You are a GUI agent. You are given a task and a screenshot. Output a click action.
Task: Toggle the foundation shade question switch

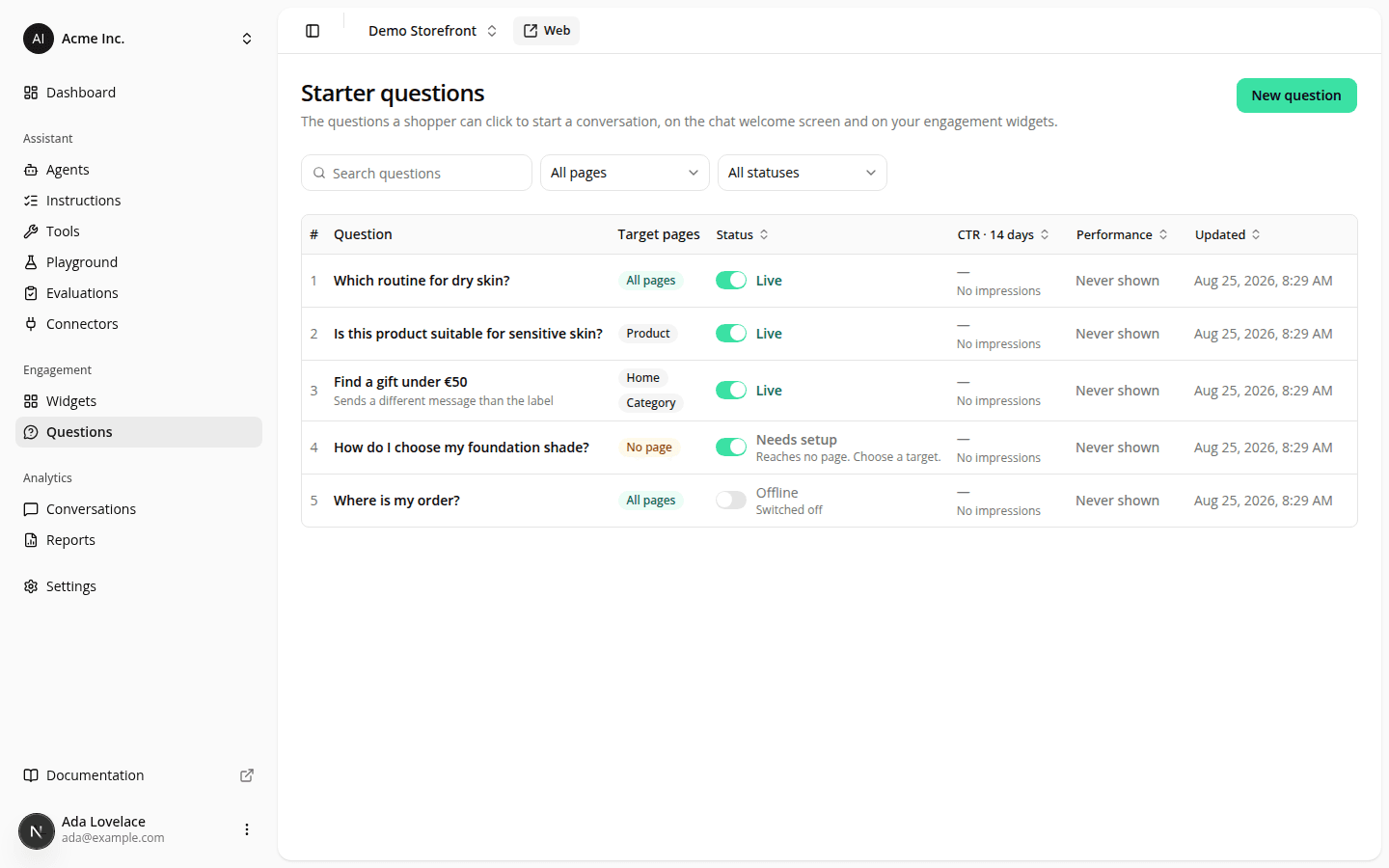(x=731, y=448)
